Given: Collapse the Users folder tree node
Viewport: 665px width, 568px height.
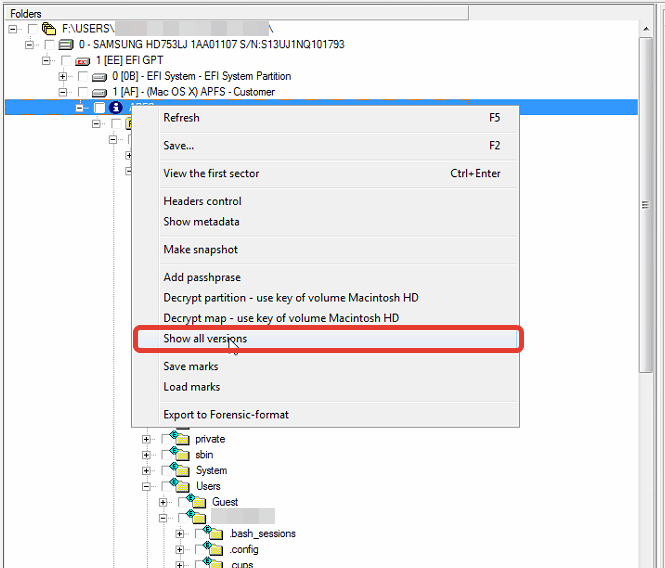Looking at the screenshot, I should point(147,486).
